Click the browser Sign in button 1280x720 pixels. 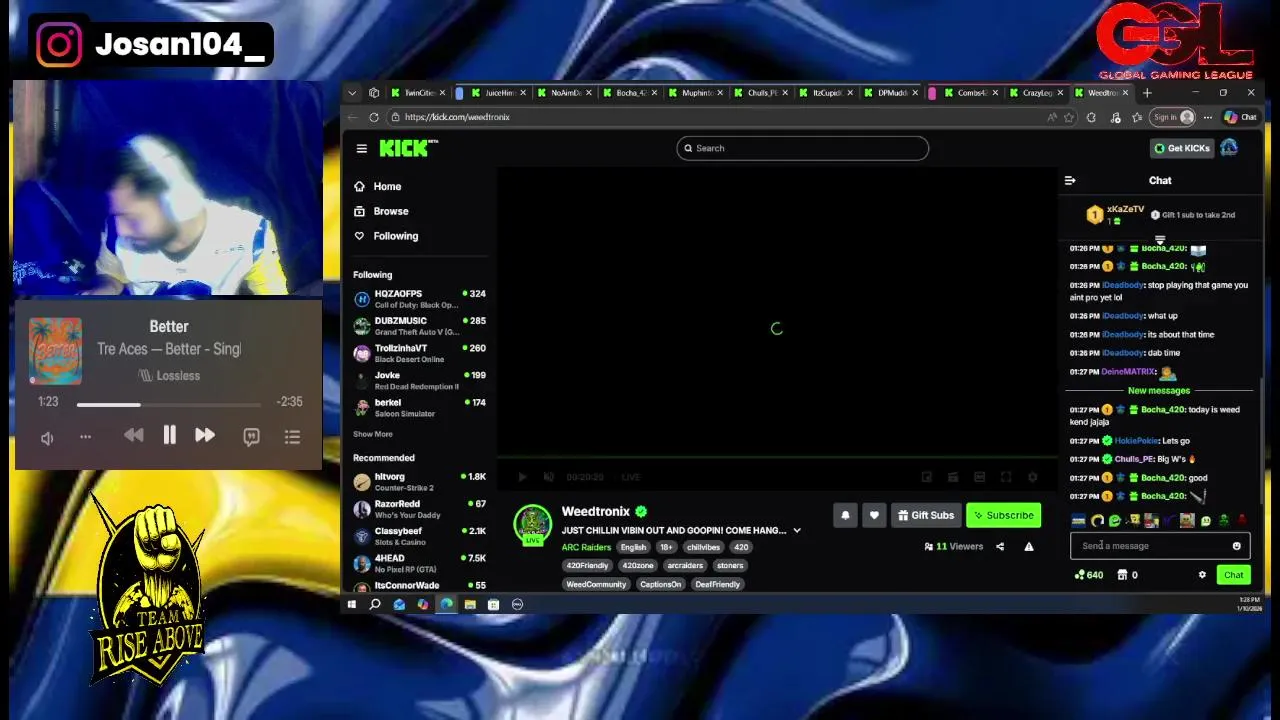1174,117
